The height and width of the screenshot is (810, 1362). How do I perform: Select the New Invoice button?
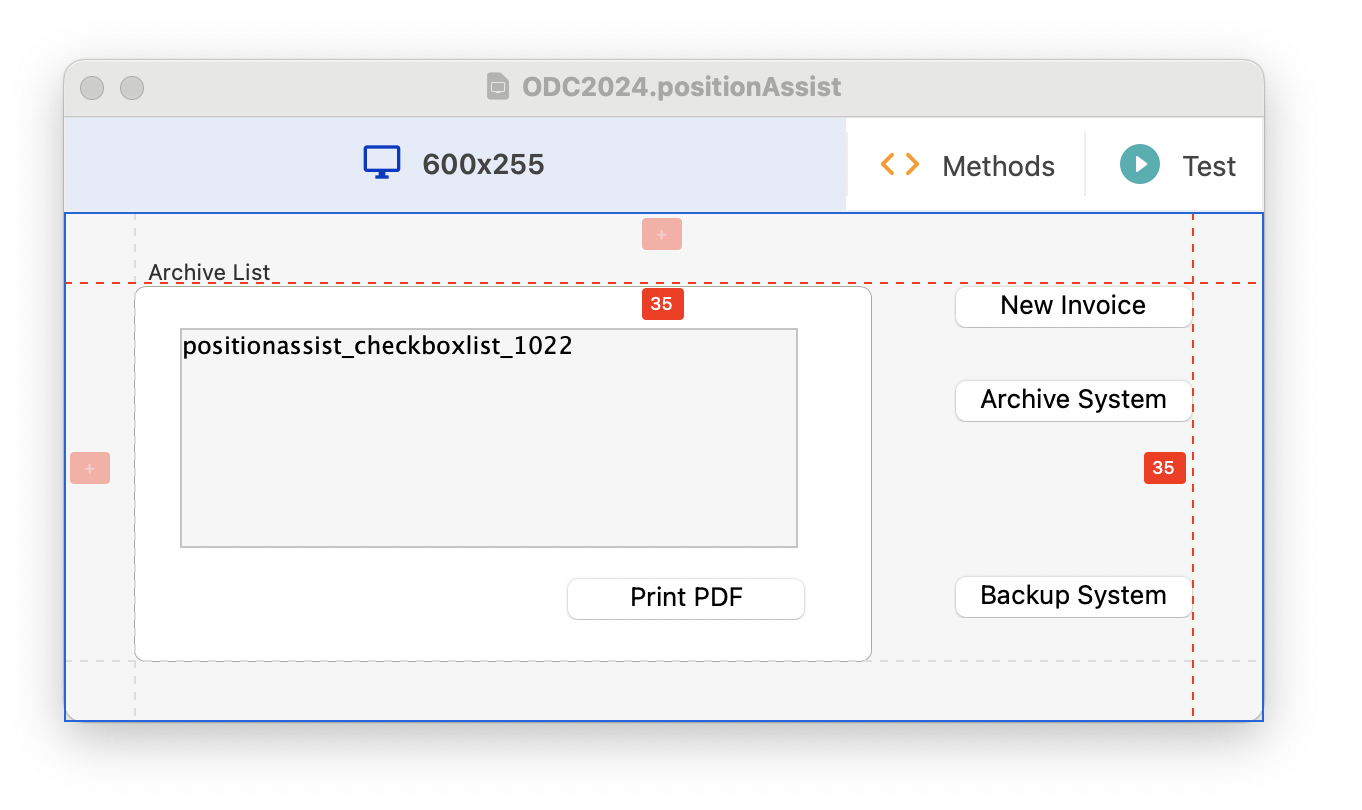pyautogui.click(x=1073, y=306)
